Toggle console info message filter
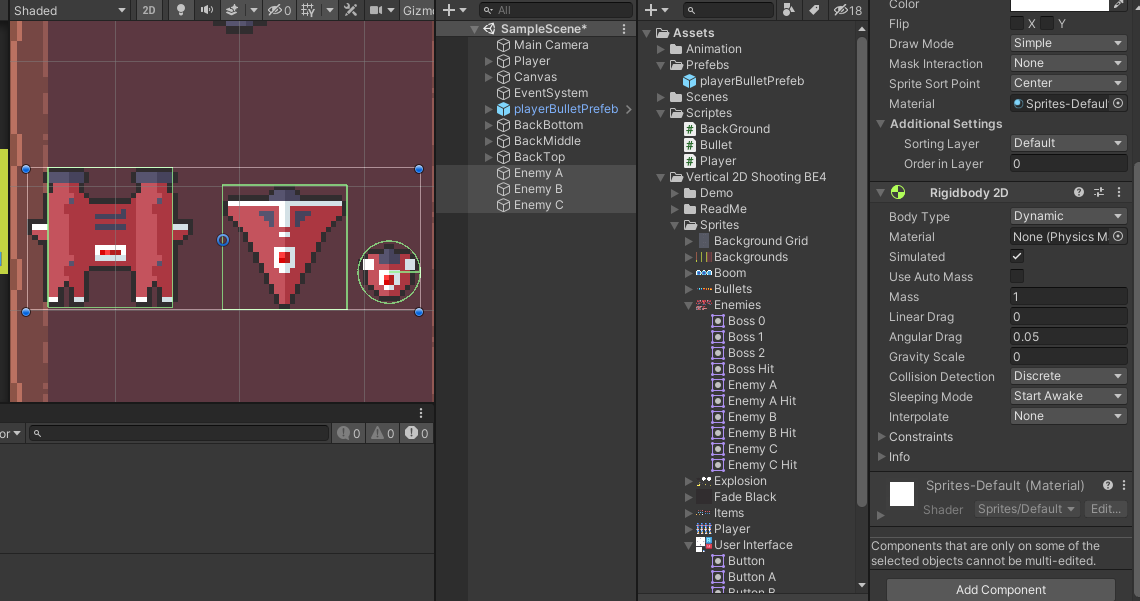 coord(348,433)
